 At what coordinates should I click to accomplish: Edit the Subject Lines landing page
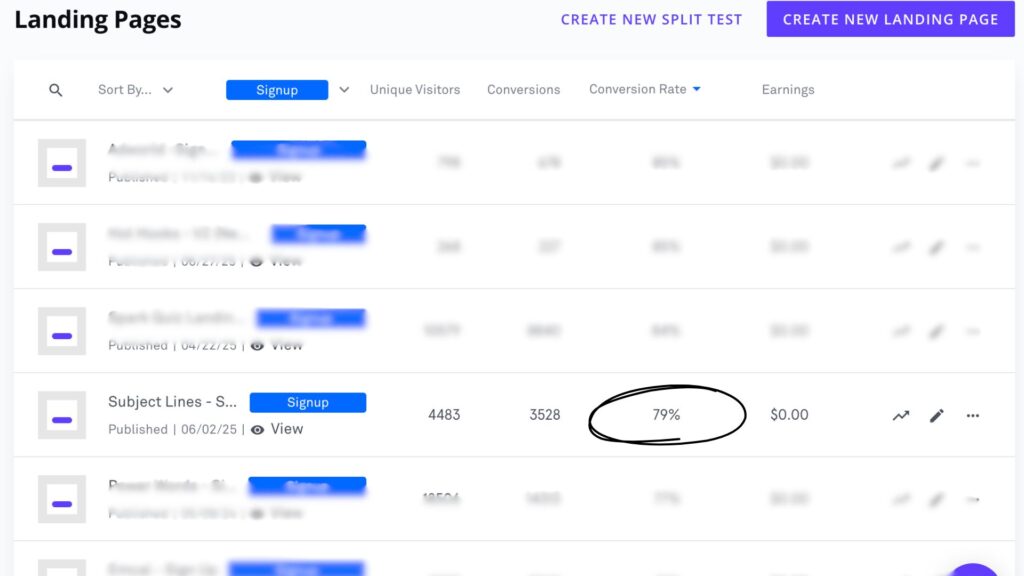tap(937, 415)
